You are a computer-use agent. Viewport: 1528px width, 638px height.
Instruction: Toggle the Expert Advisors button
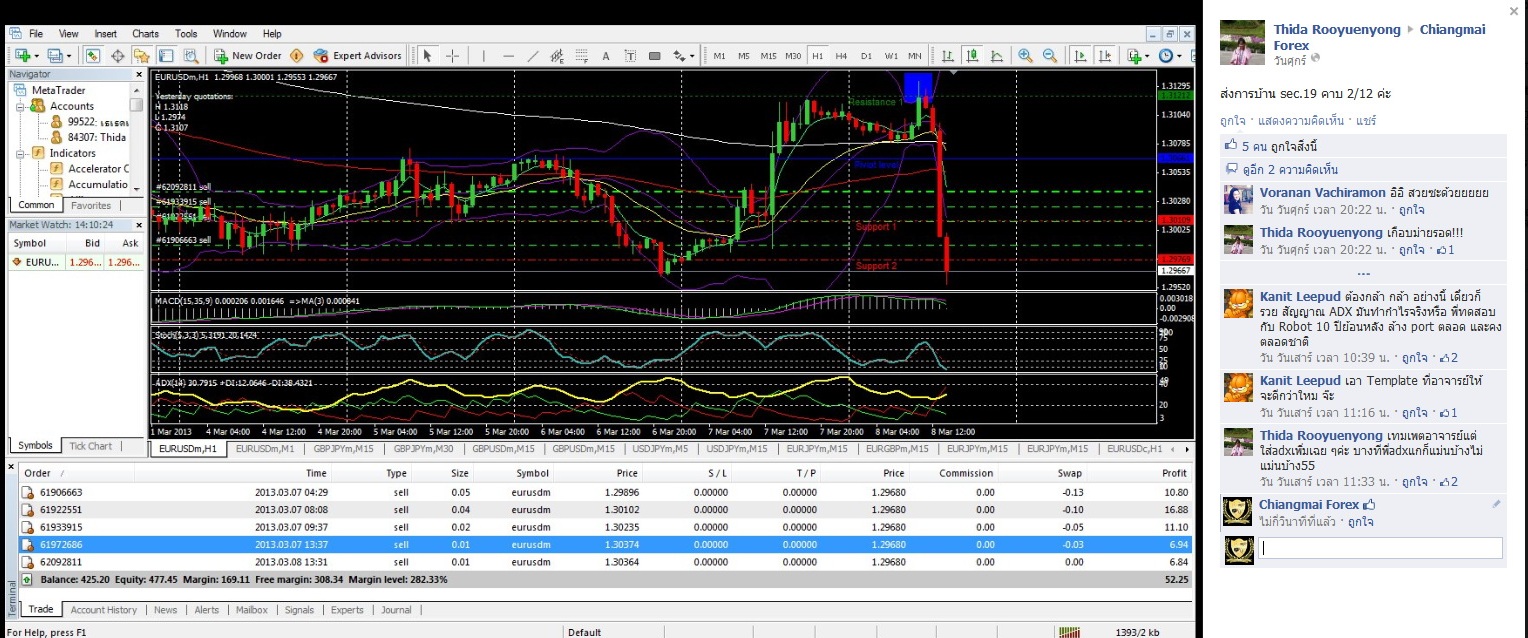pos(357,56)
